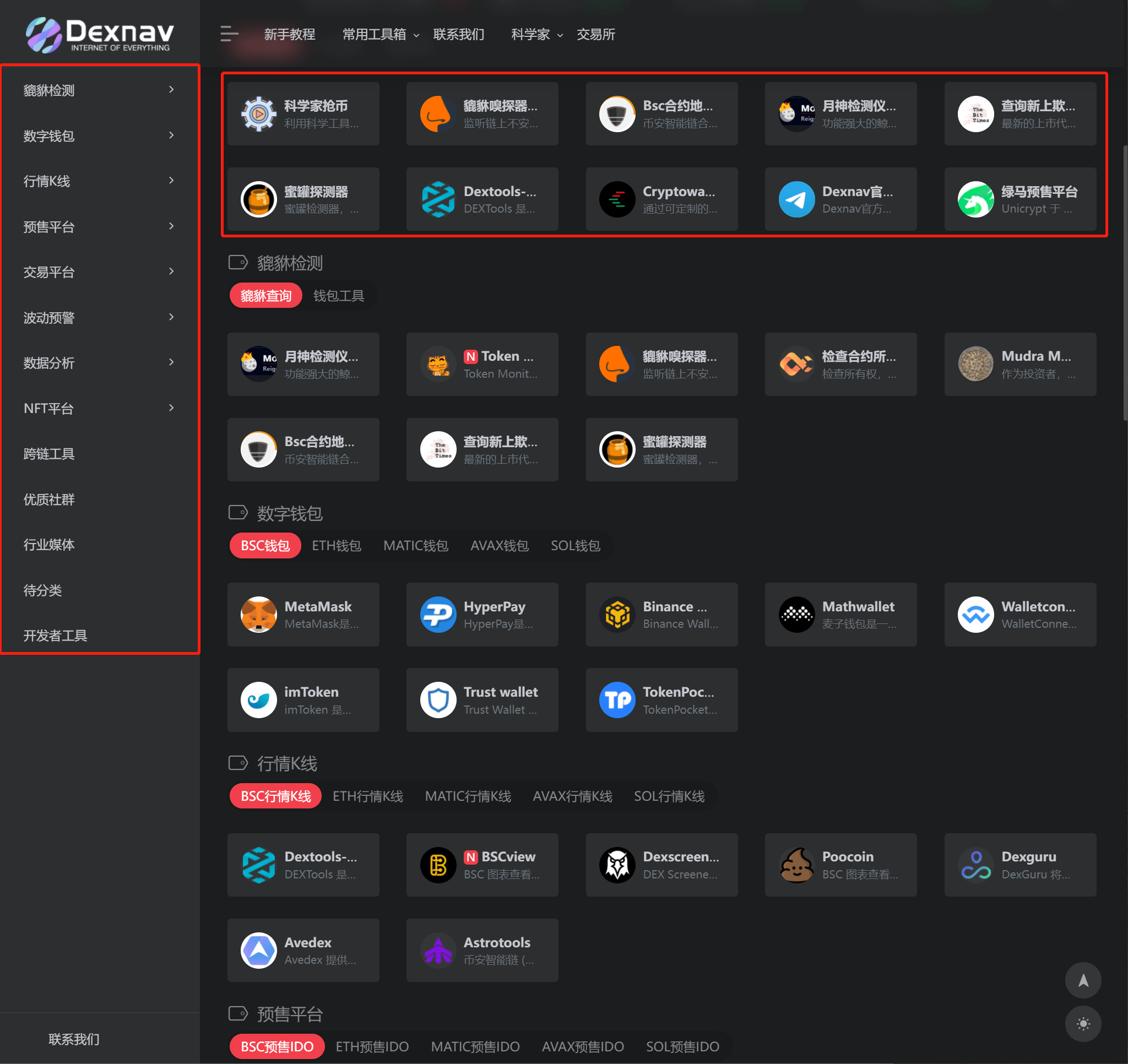Image resolution: width=1128 pixels, height=1064 pixels.
Task: Open 联系我们 in top navigation
Action: pyautogui.click(x=458, y=35)
